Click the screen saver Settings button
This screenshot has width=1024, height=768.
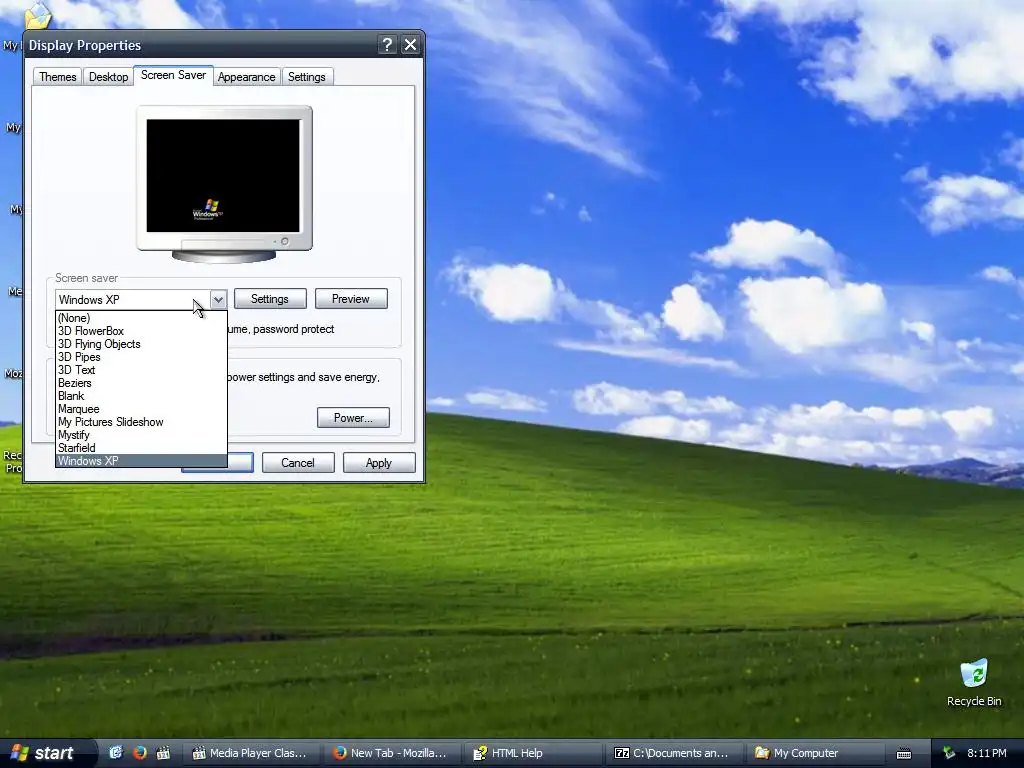click(x=270, y=299)
